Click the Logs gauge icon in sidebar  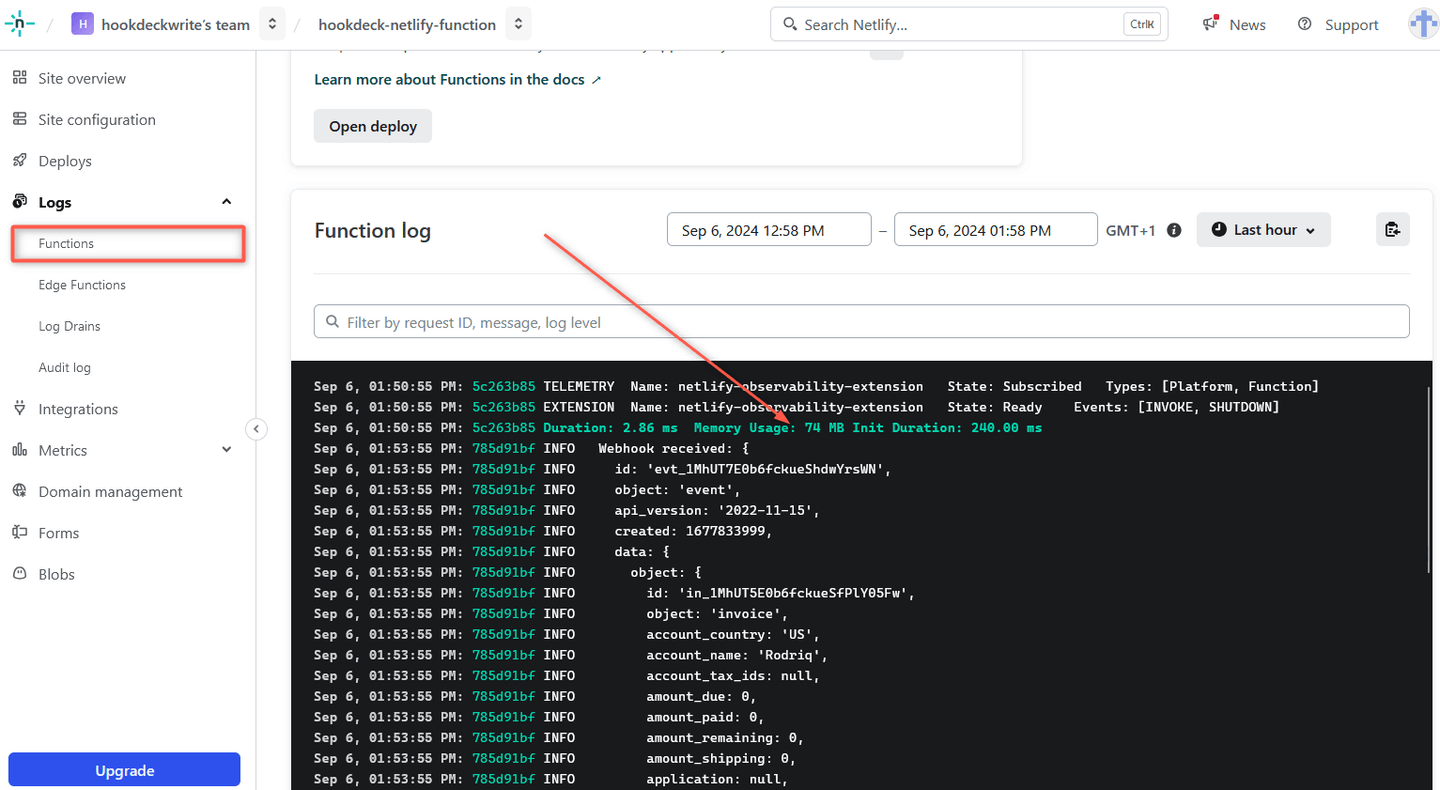[19, 201]
